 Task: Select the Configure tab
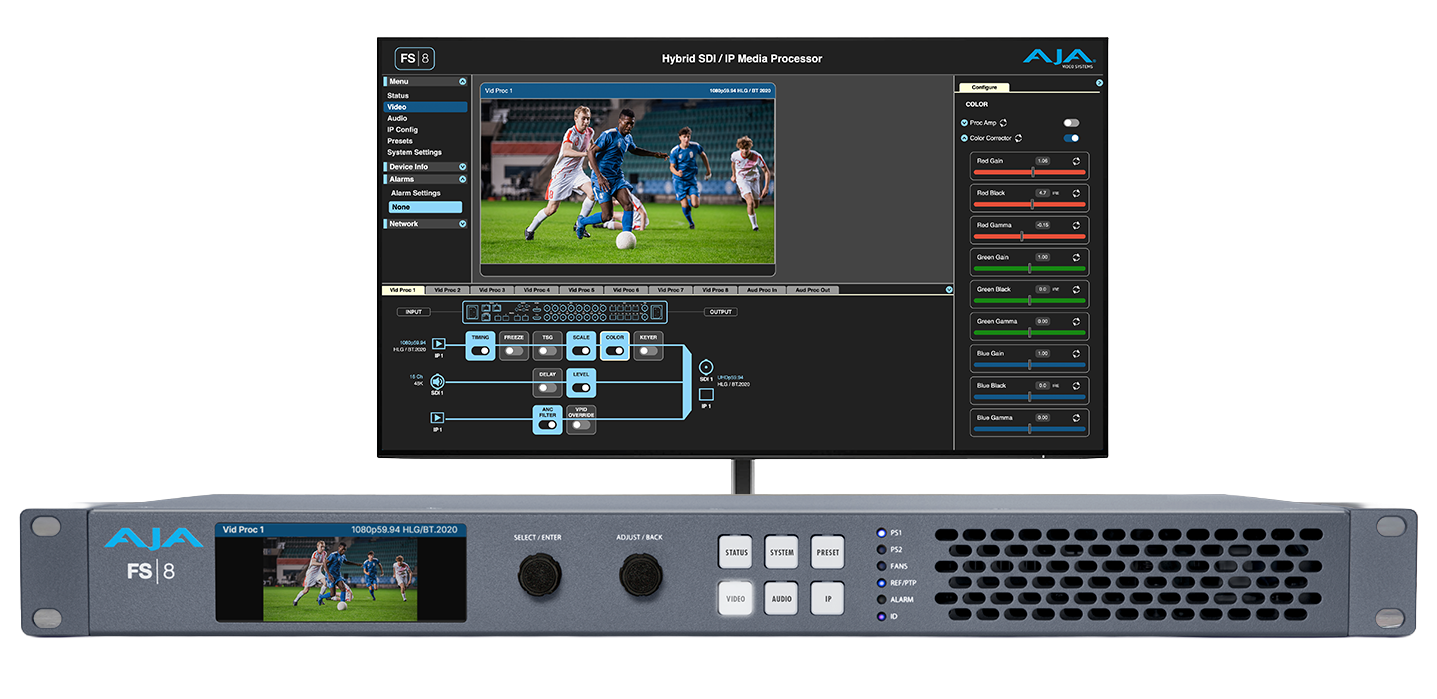click(984, 87)
